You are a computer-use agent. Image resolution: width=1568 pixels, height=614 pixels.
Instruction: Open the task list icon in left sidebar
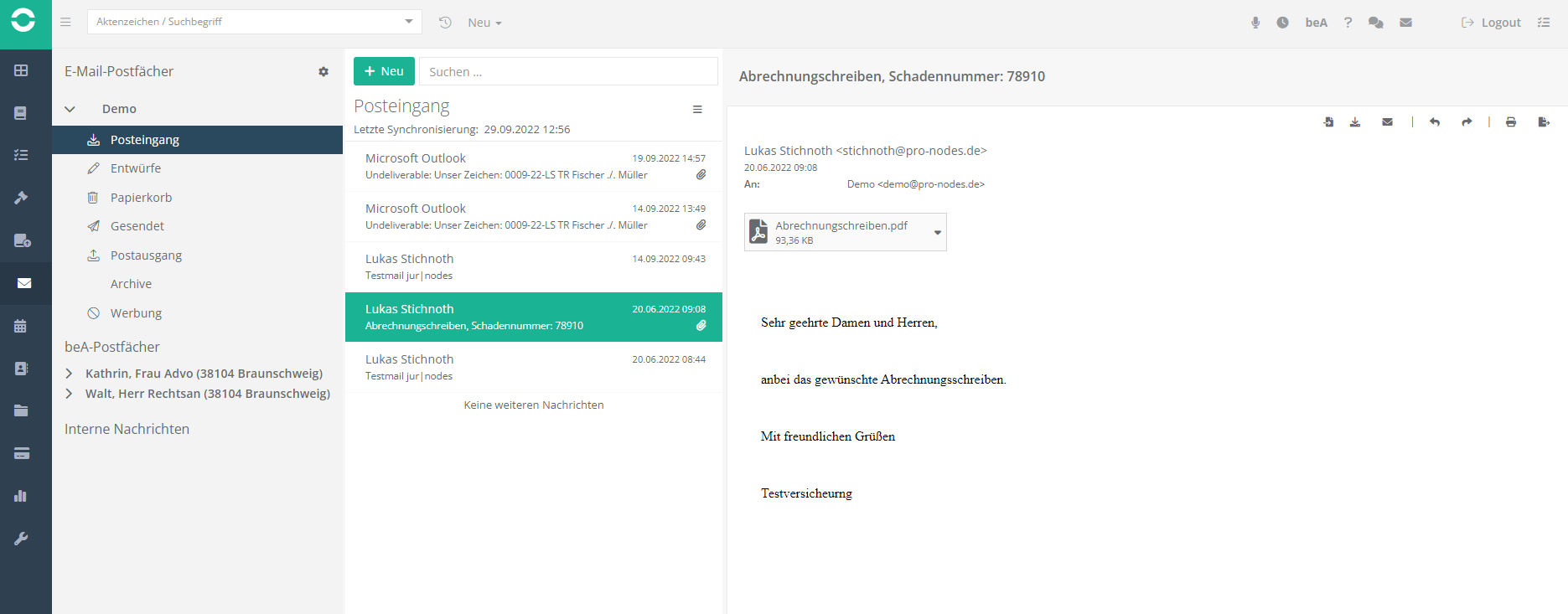(x=21, y=155)
